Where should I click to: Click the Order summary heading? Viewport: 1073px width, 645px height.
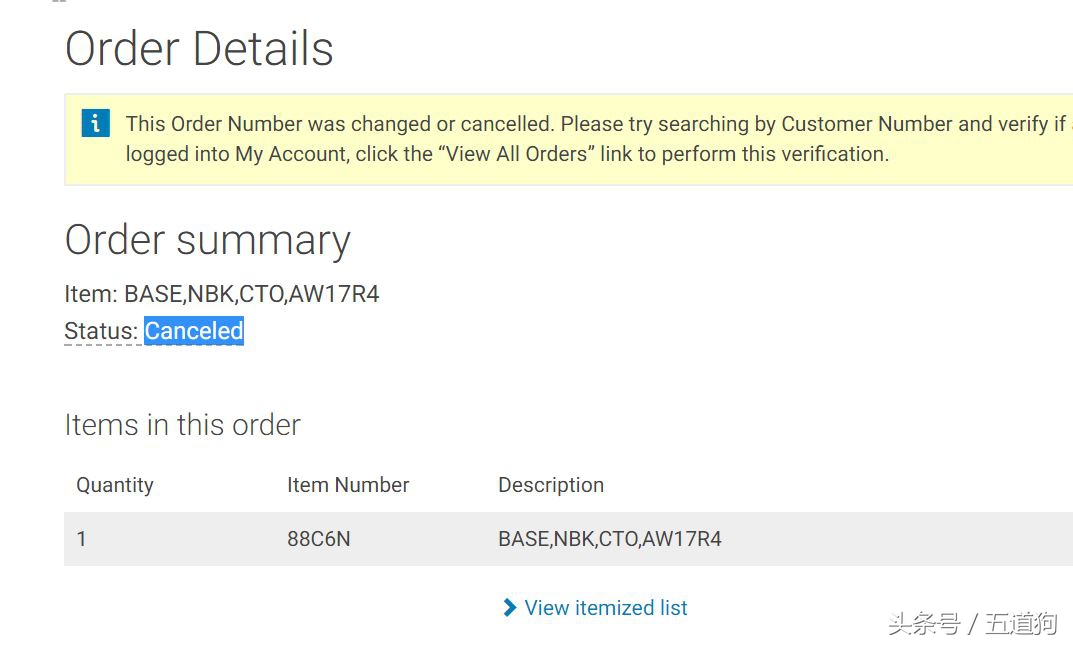(207, 240)
